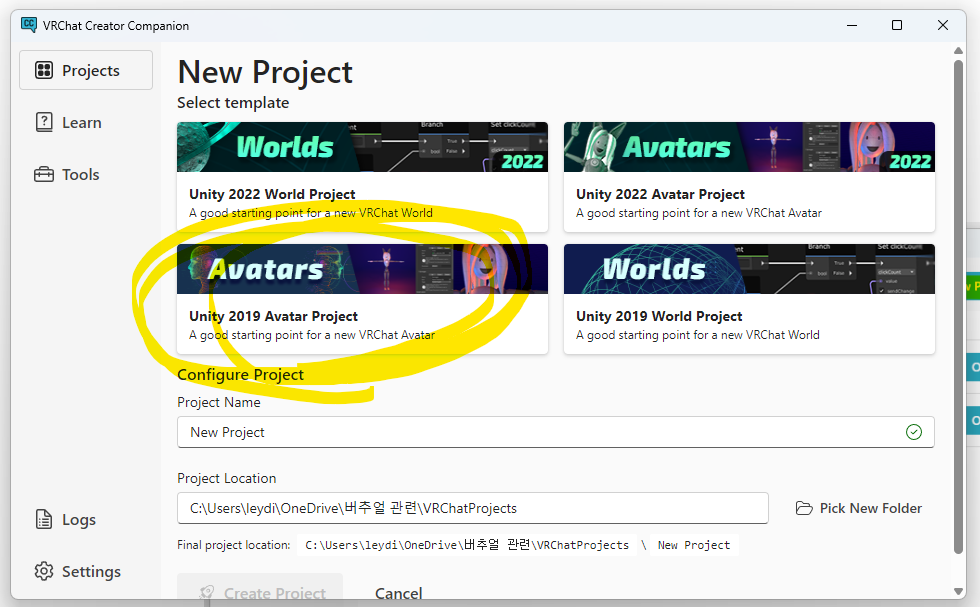Viewport: 980px width, 607px height.
Task: Select the Unity 2022 World Project template
Action: (x=362, y=177)
